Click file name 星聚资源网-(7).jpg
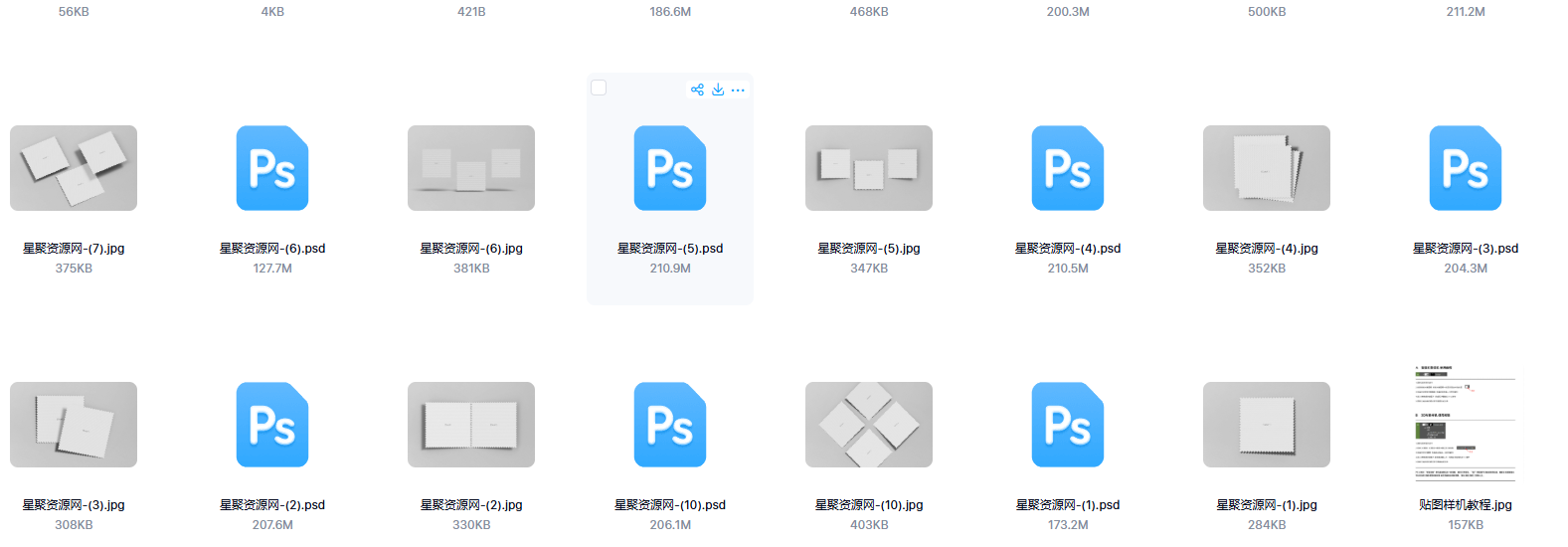Screen dimensions: 1568x547 click(x=74, y=249)
